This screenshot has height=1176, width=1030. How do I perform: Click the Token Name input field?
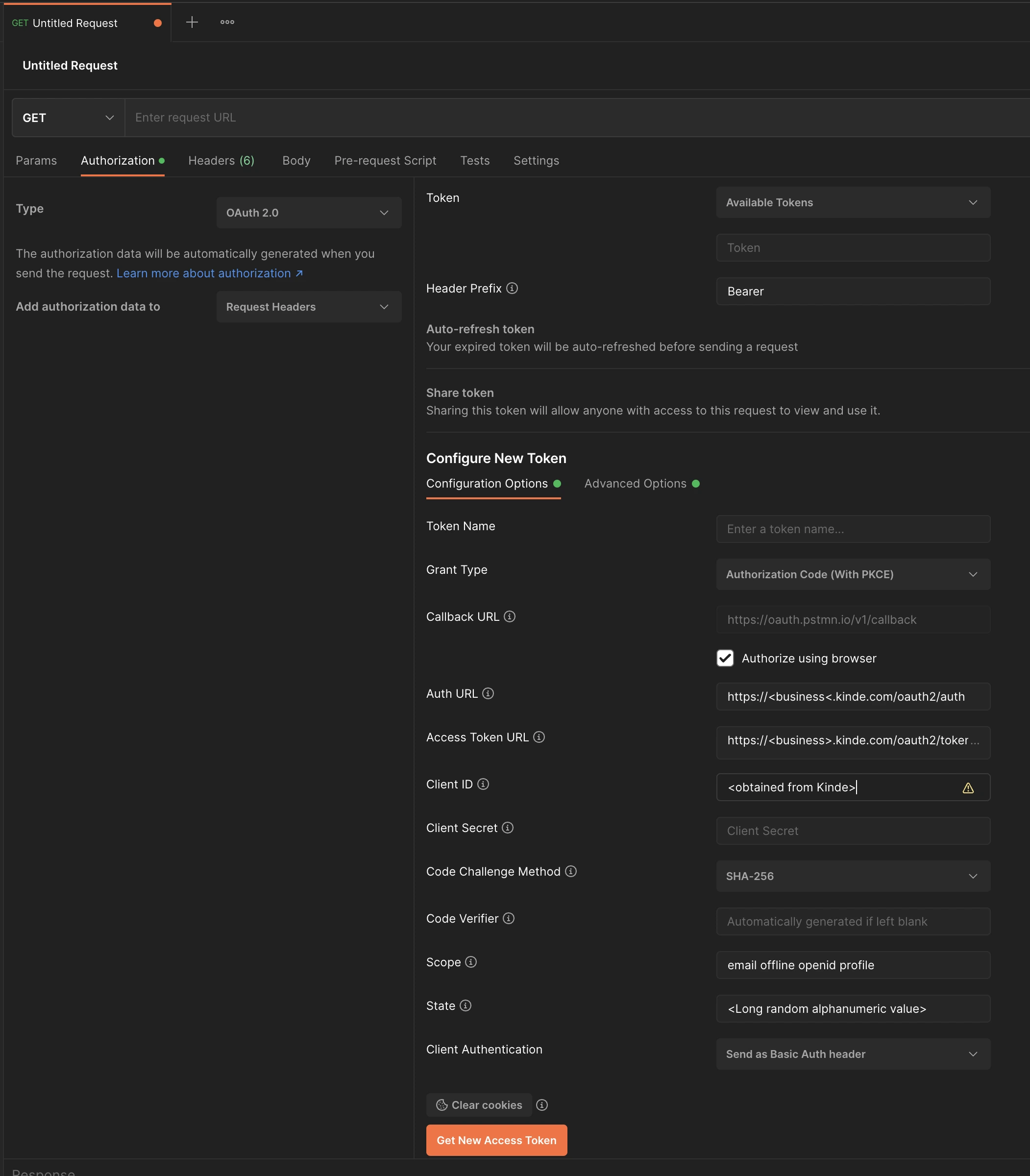(853, 529)
